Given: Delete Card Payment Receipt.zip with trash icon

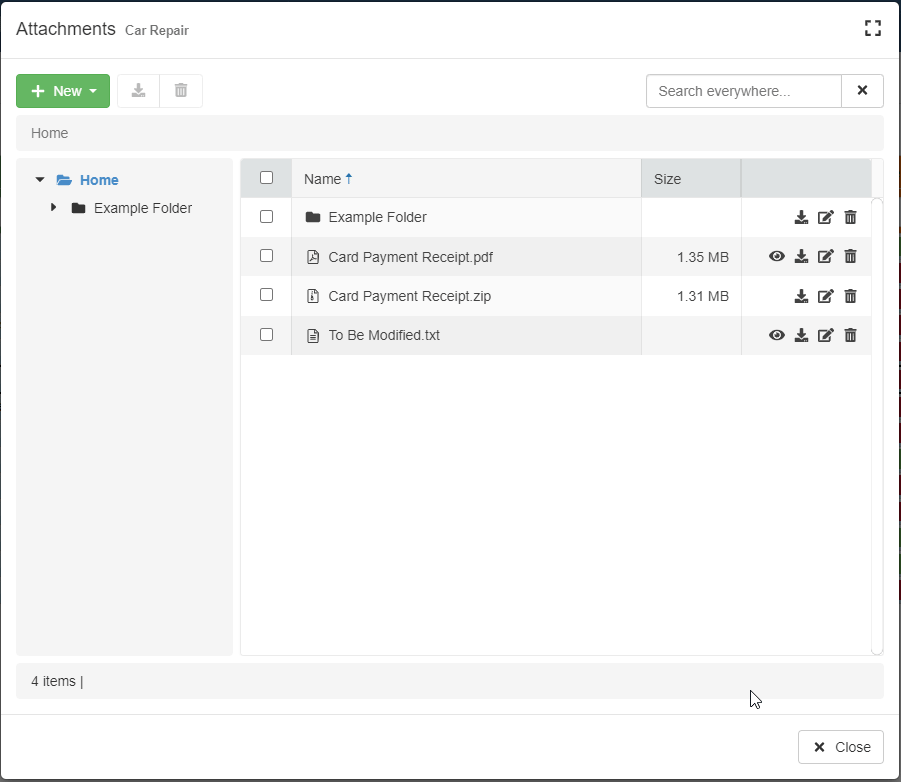Looking at the screenshot, I should pos(850,296).
